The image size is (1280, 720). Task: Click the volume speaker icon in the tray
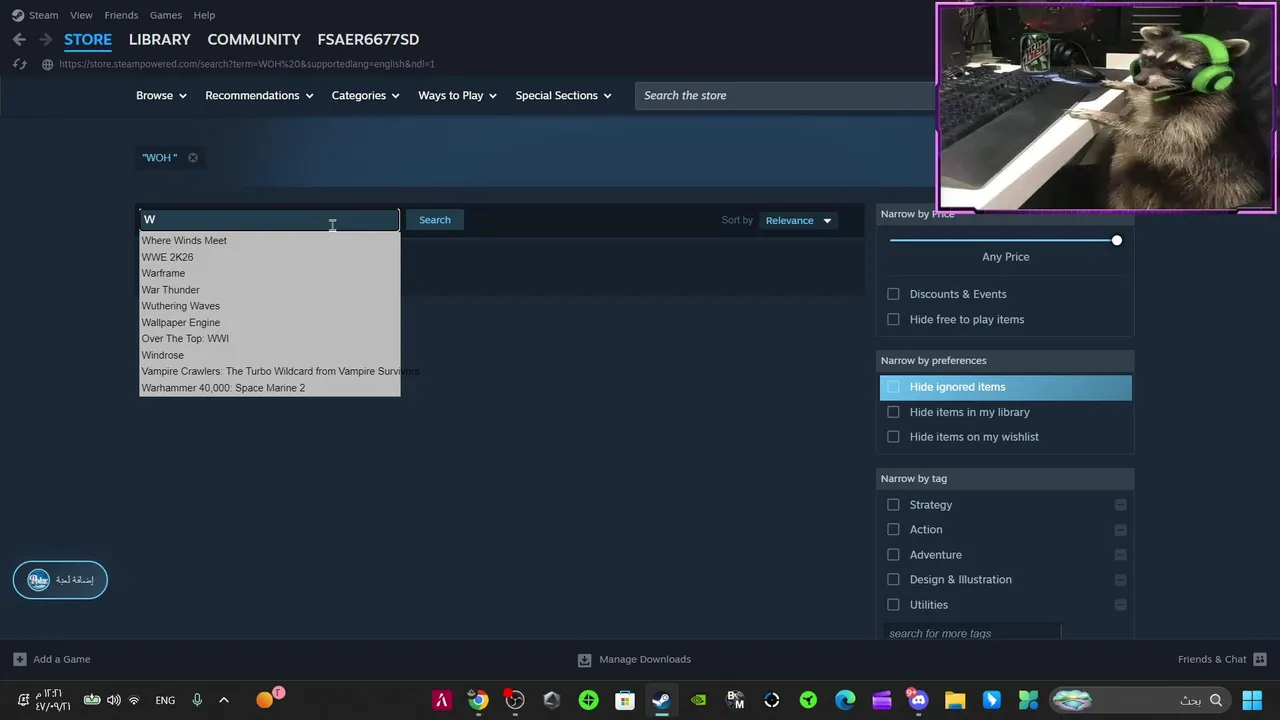pyautogui.click(x=114, y=700)
